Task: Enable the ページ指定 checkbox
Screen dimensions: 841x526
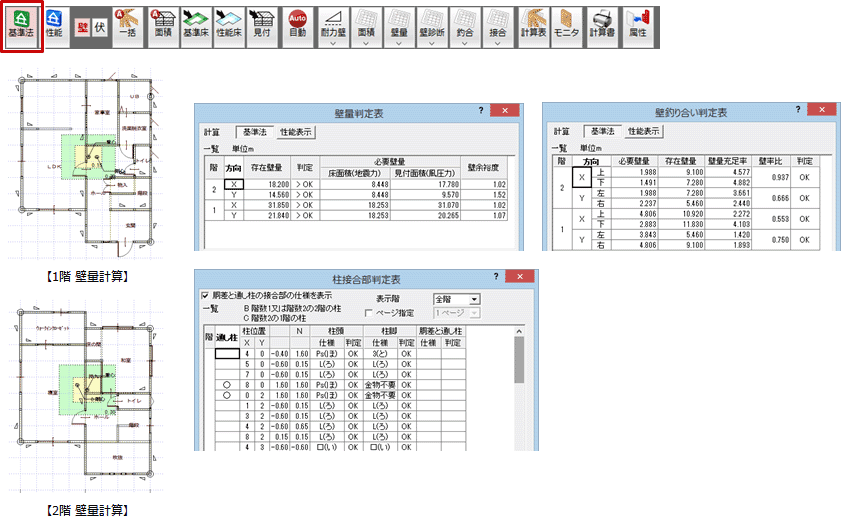Action: point(369,313)
